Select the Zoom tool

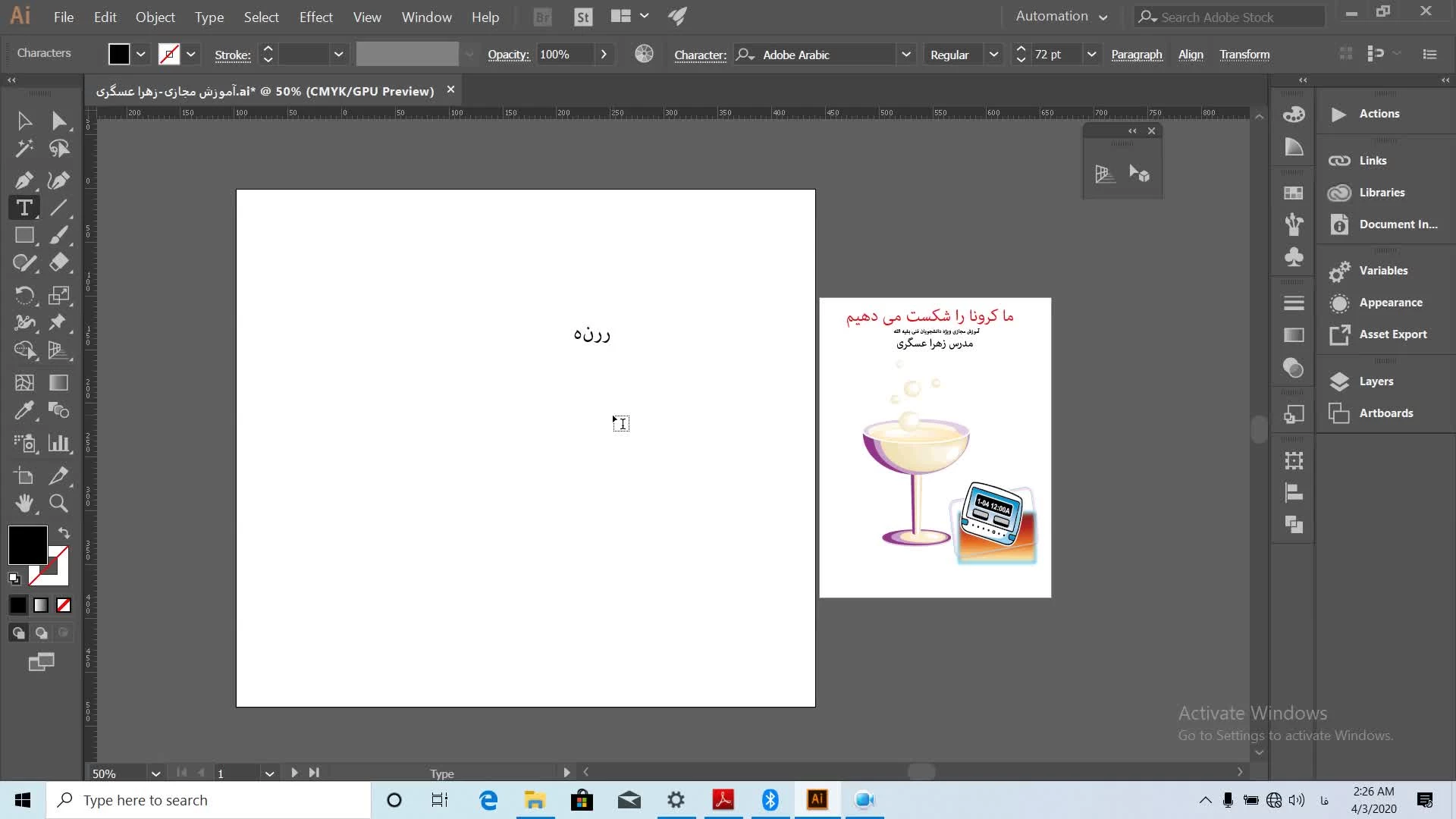[58, 504]
